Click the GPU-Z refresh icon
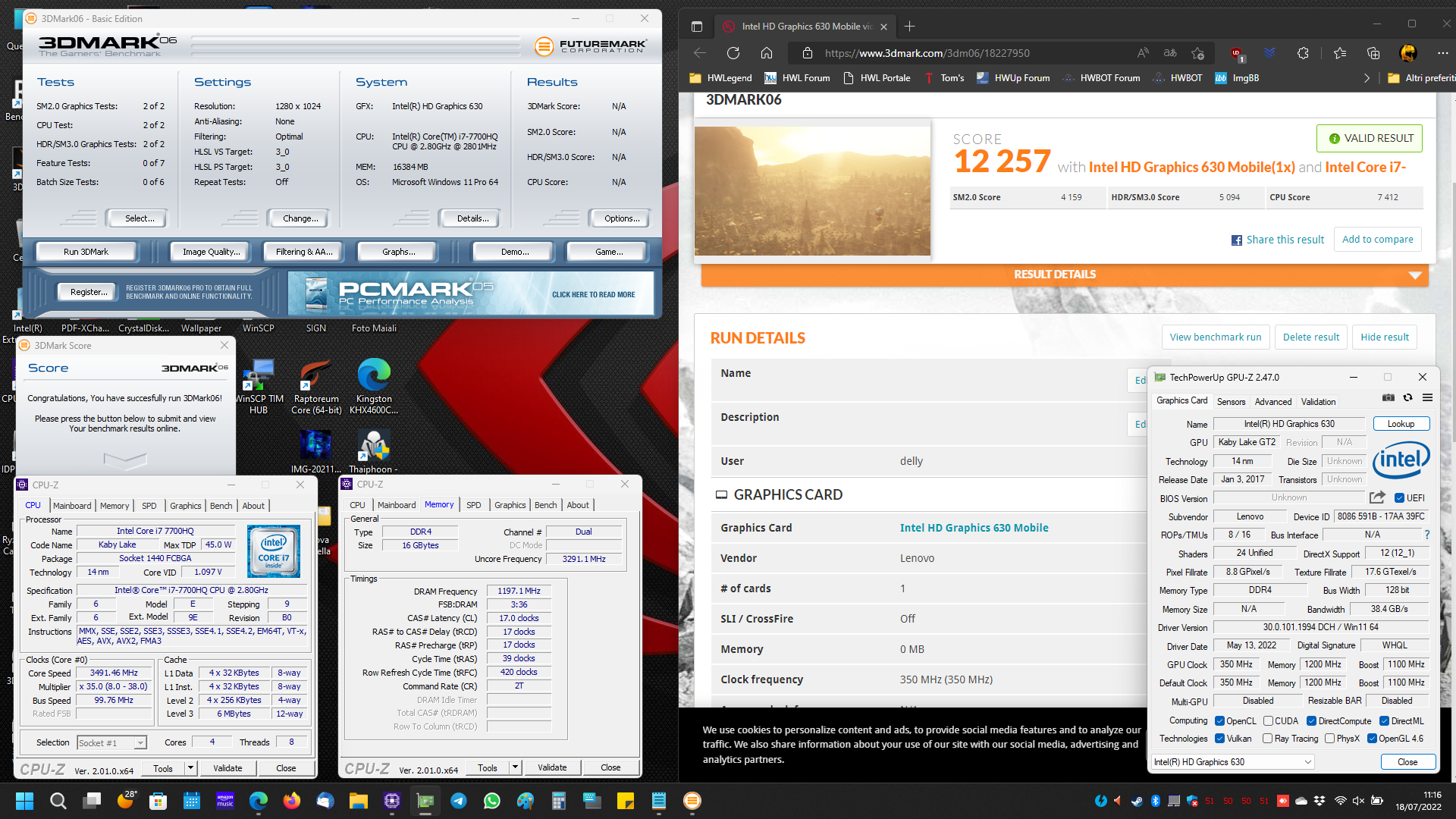The height and width of the screenshot is (819, 1456). pyautogui.click(x=1407, y=397)
